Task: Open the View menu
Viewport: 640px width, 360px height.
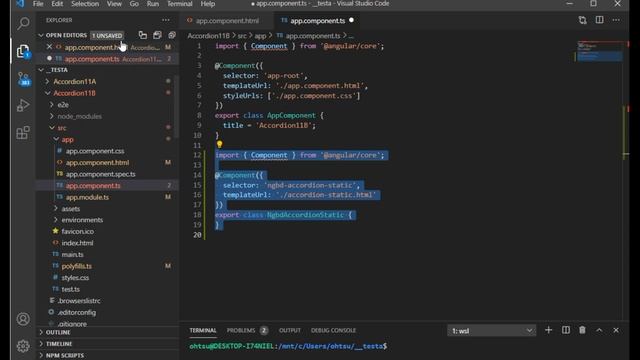Action: (114, 4)
